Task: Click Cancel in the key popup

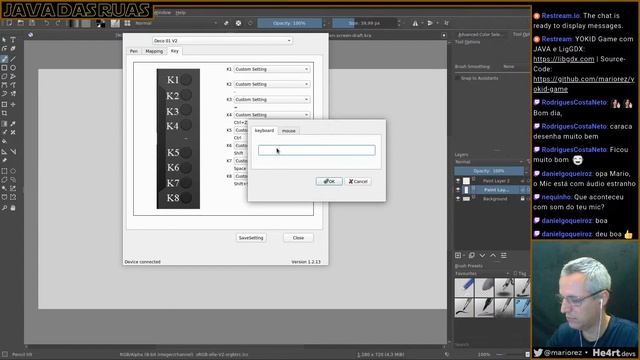Action: tap(358, 181)
